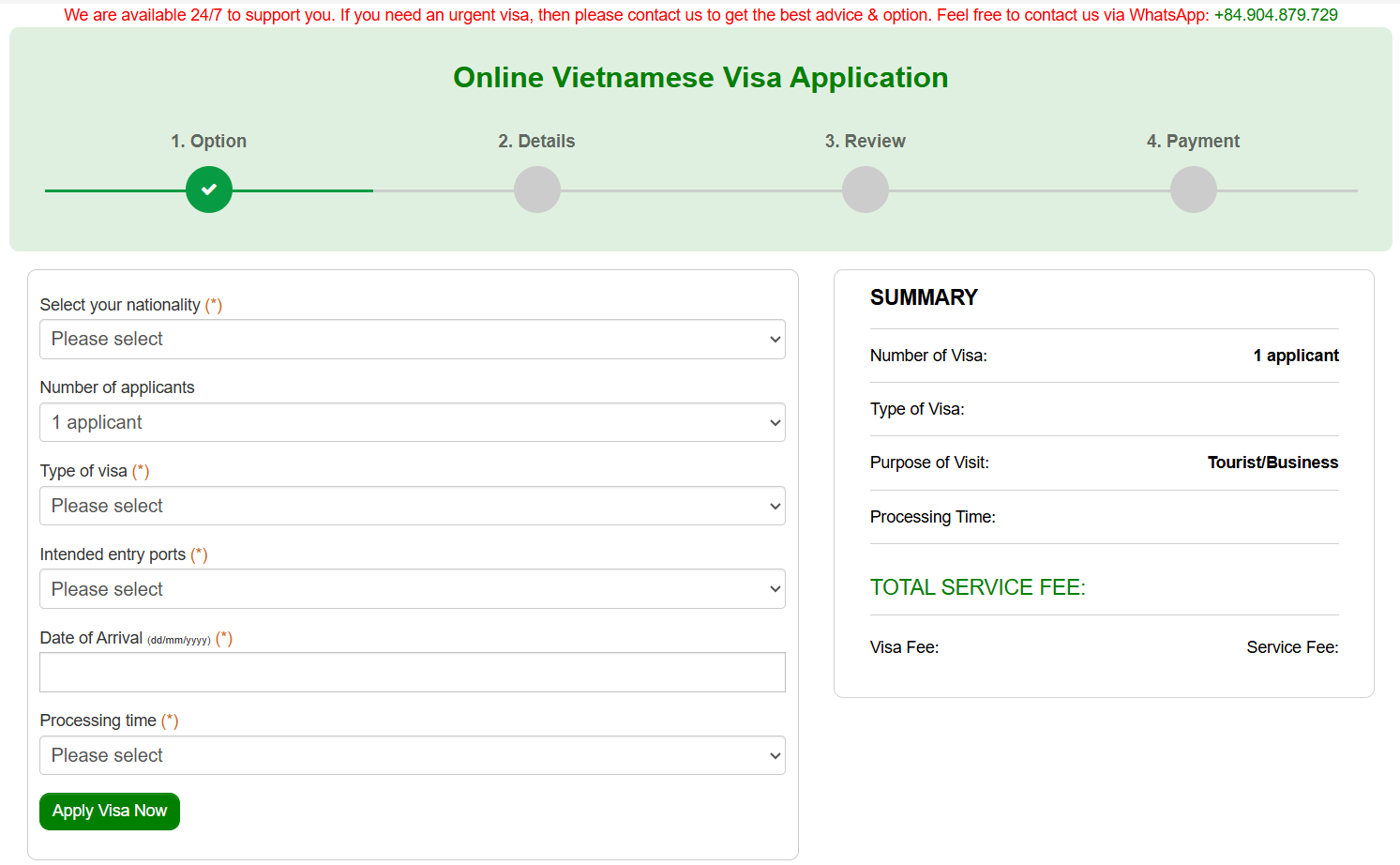Image resolution: width=1400 pixels, height=865 pixels.
Task: Open the nationality dropdown
Action: (x=412, y=340)
